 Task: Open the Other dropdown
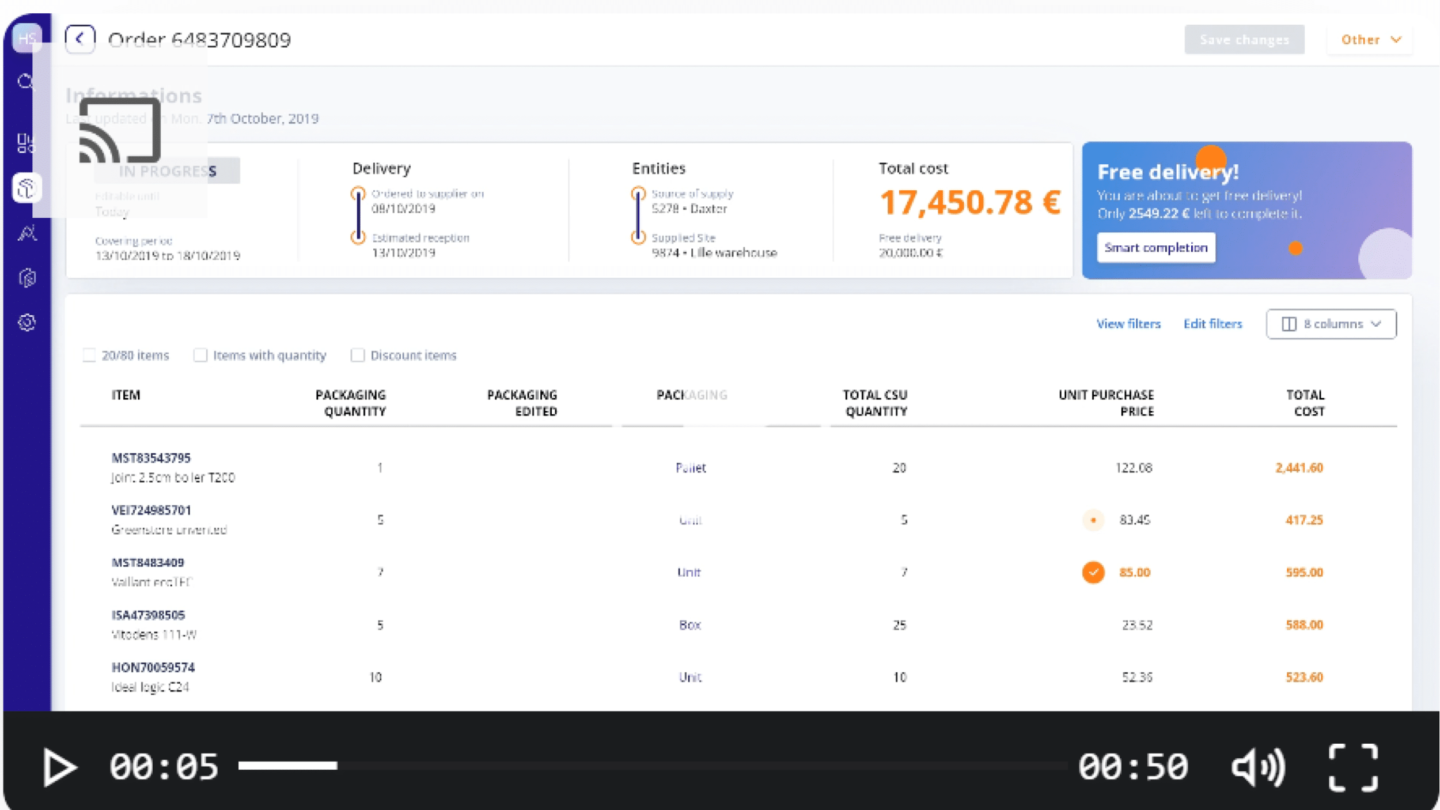(1370, 40)
